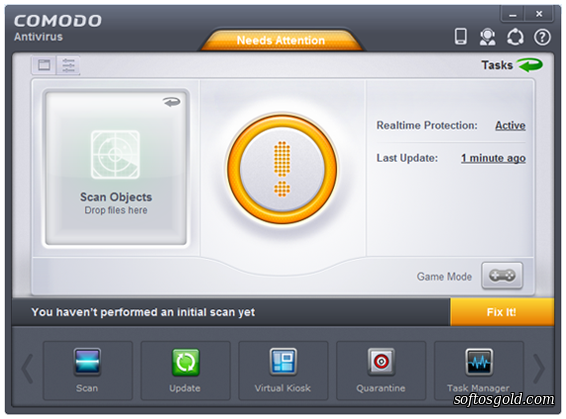Click the initial scan warning message
This screenshot has width=566, height=419.
pos(143,312)
